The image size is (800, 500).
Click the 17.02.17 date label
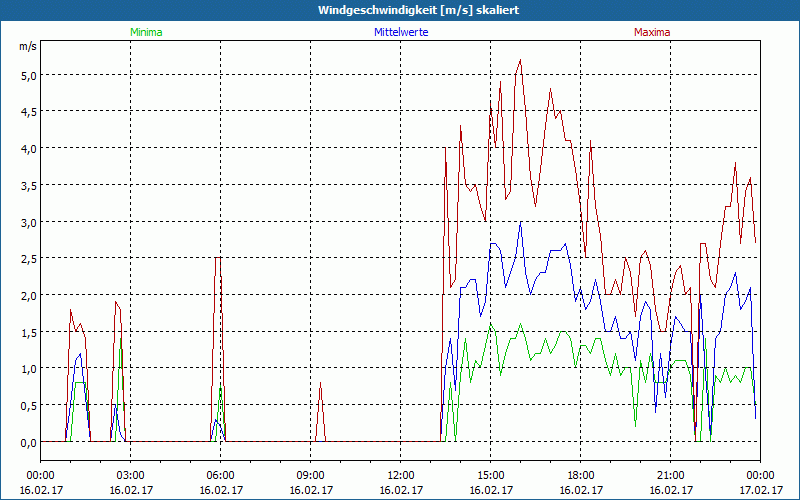761,490
